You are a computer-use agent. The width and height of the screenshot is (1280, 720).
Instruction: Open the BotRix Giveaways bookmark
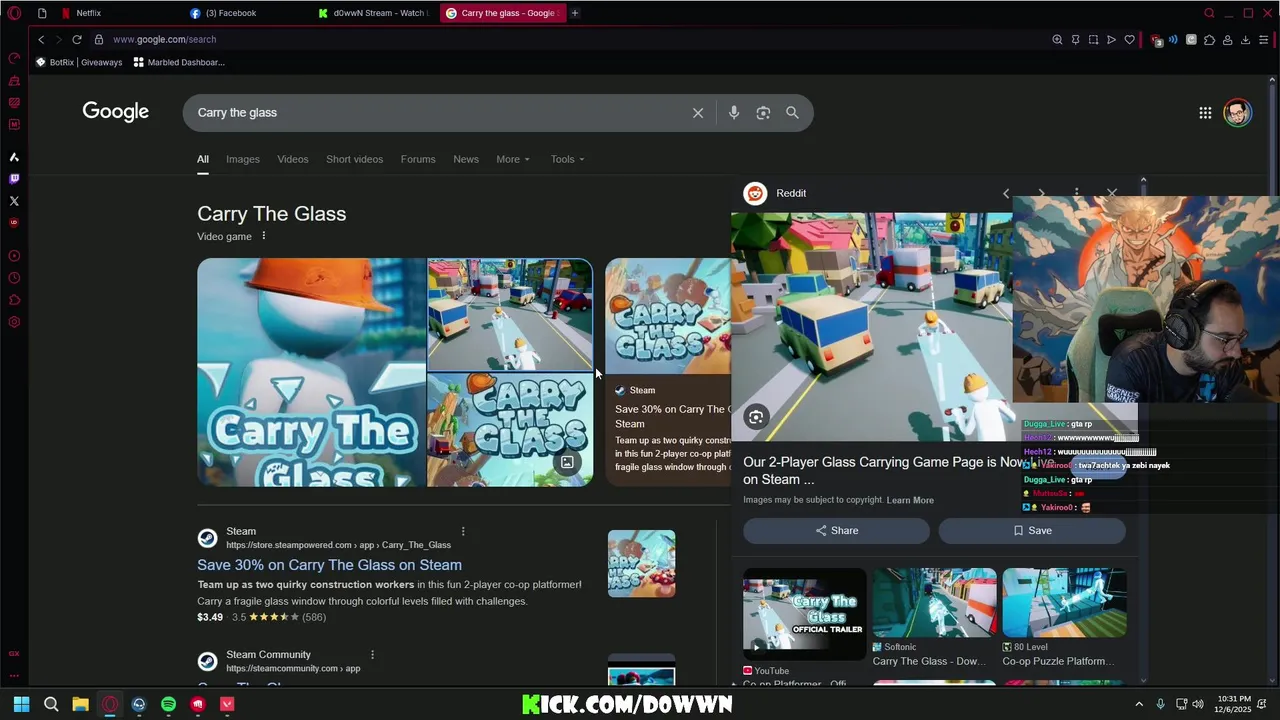79,62
